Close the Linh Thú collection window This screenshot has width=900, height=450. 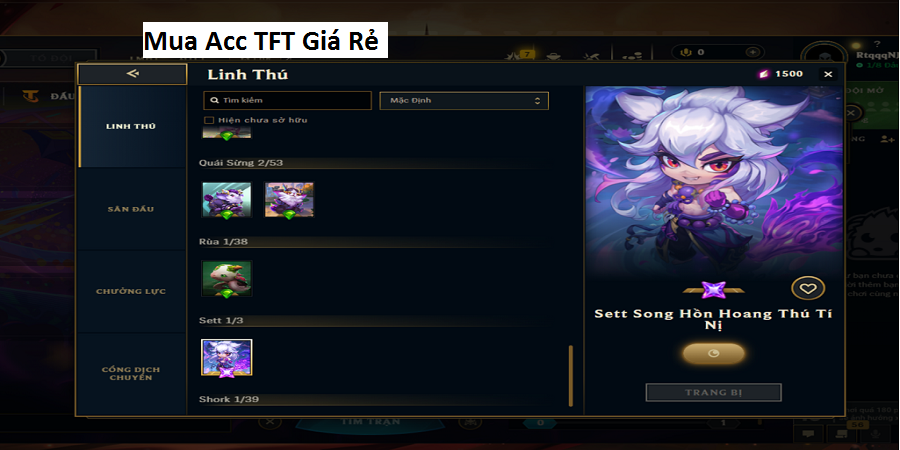coord(828,74)
